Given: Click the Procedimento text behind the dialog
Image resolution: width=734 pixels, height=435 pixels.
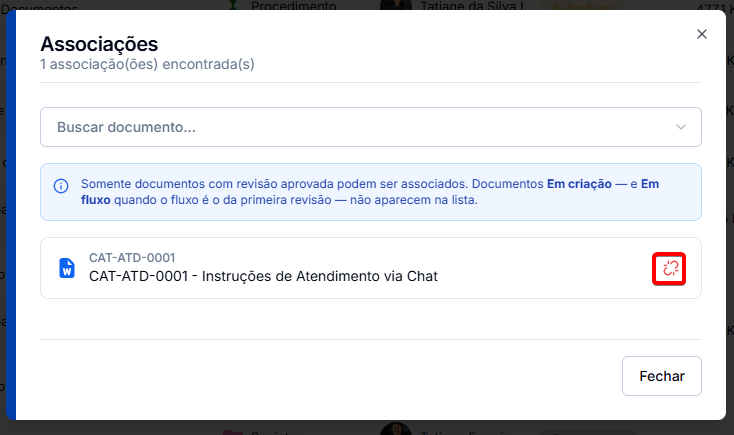Looking at the screenshot, I should 294,5.
